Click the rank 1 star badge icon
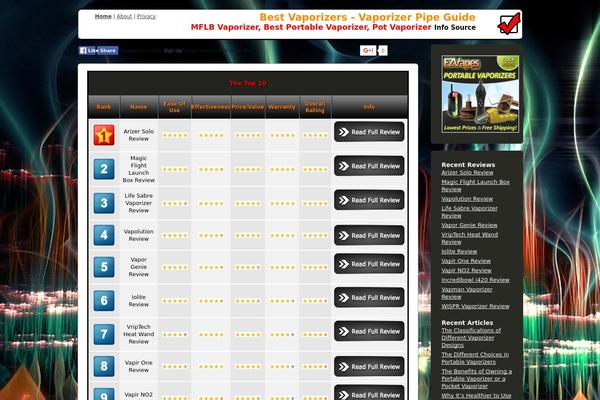The height and width of the screenshot is (400, 600). [x=104, y=135]
